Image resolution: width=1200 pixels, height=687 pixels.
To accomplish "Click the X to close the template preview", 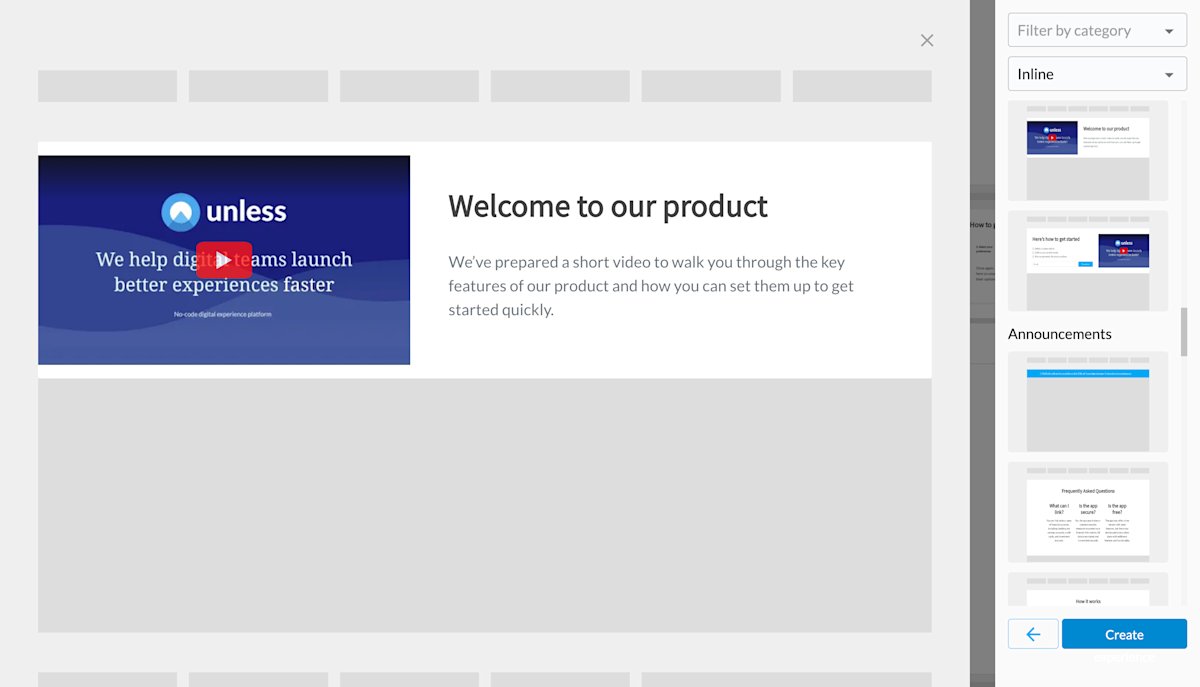I will coord(926,40).
